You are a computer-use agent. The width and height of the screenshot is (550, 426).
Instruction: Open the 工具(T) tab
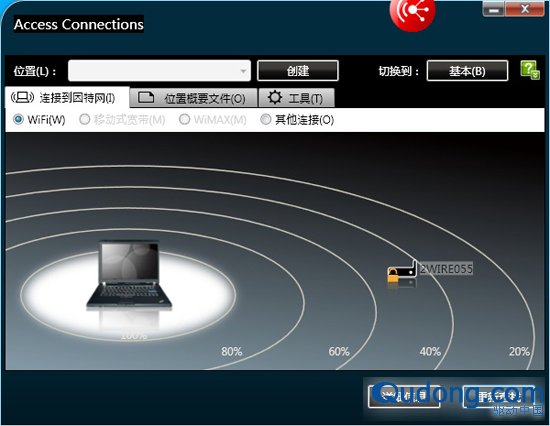pyautogui.click(x=296, y=98)
